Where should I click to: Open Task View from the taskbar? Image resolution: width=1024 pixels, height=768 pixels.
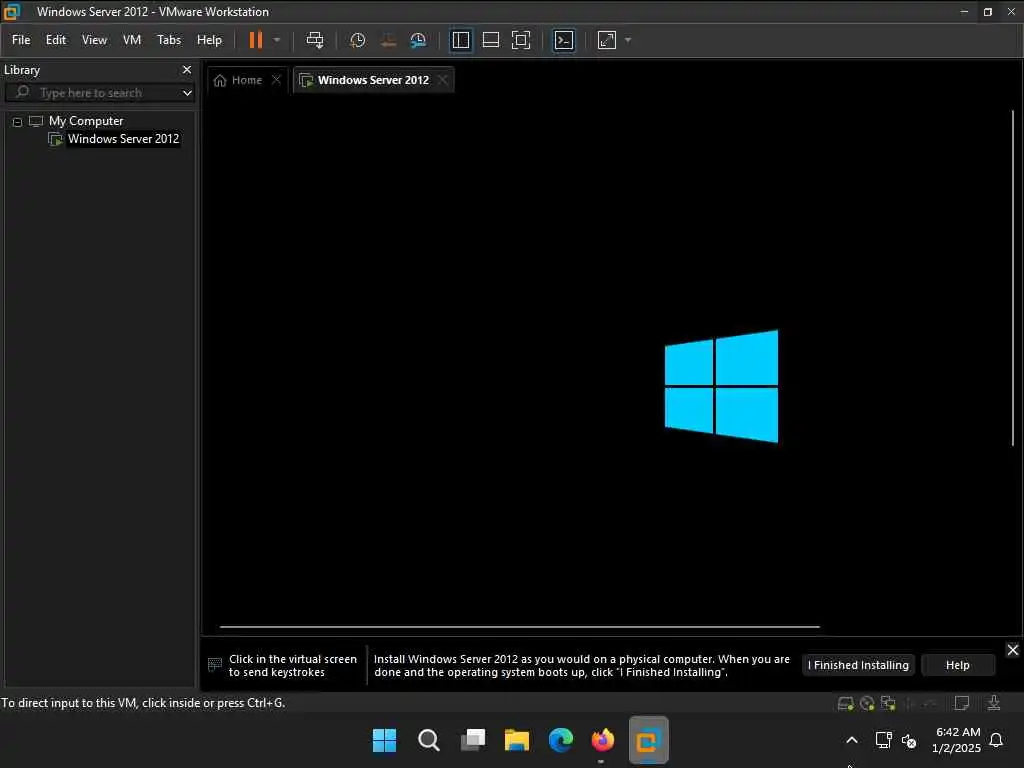[473, 740]
